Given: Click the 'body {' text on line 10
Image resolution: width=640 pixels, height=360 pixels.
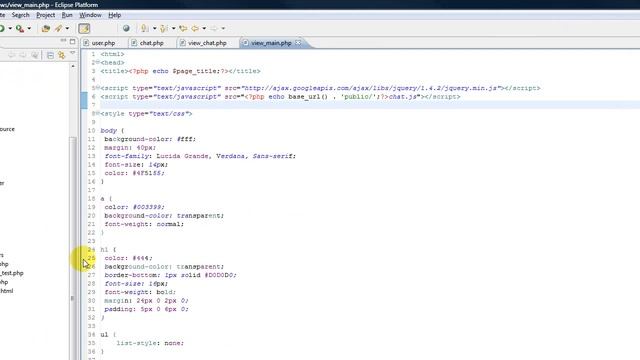Looking at the screenshot, I should (112, 131).
